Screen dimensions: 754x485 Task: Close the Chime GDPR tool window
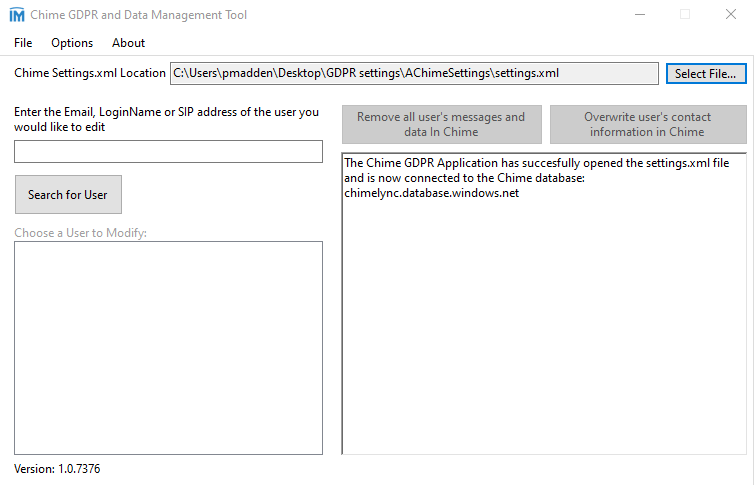(x=731, y=15)
